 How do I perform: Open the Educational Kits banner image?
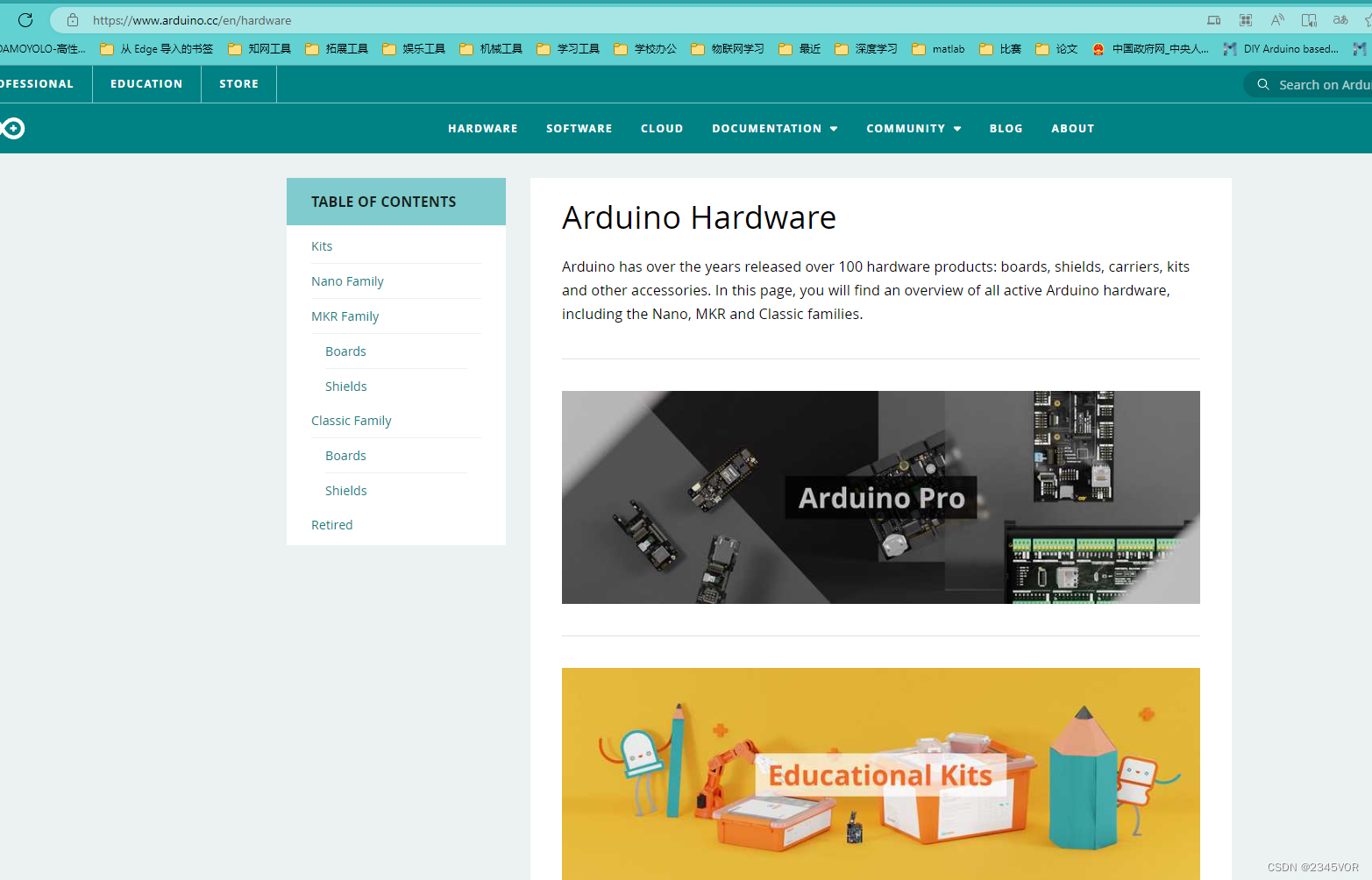[881, 774]
